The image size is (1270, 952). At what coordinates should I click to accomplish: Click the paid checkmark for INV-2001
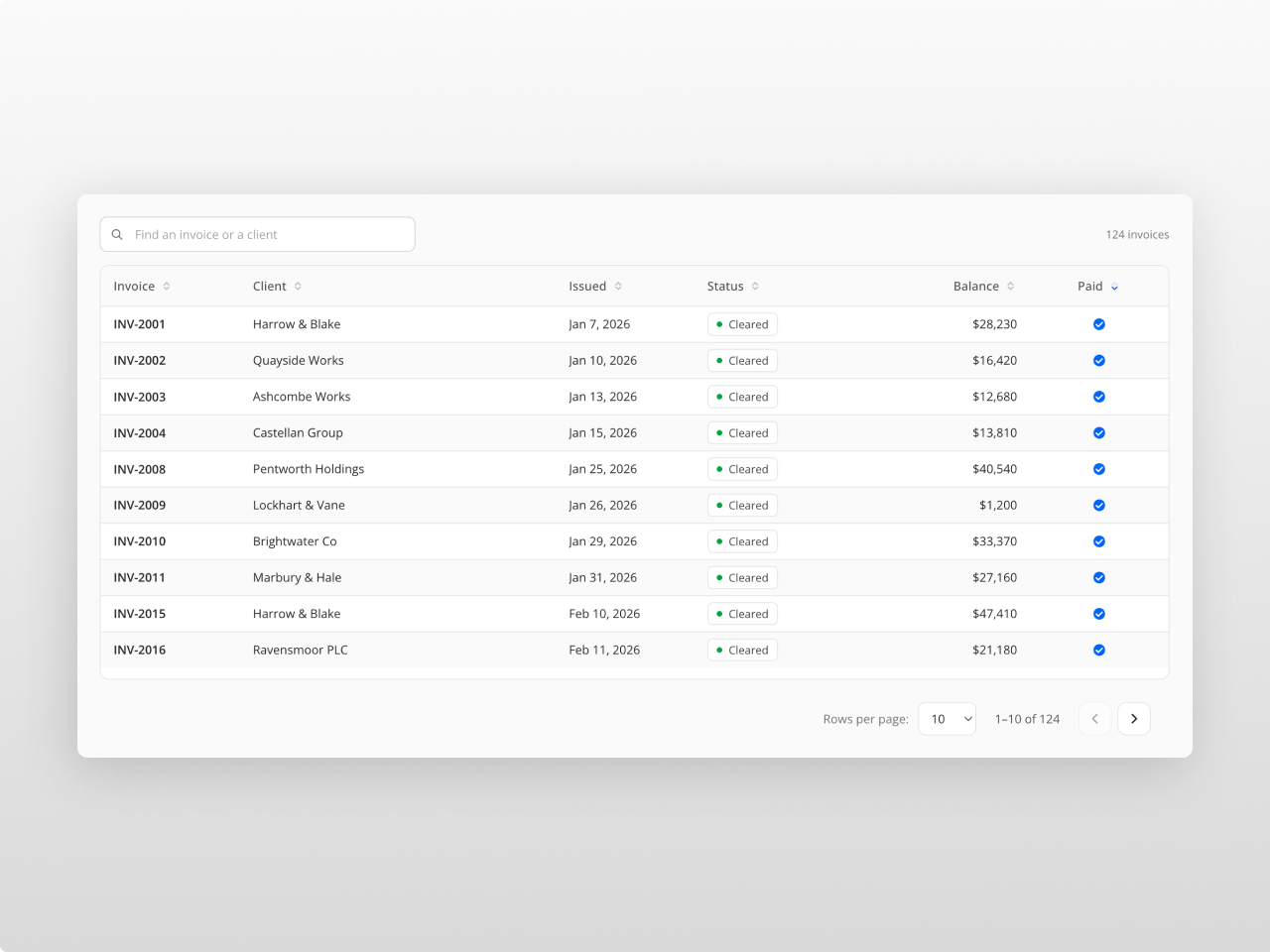click(x=1099, y=324)
